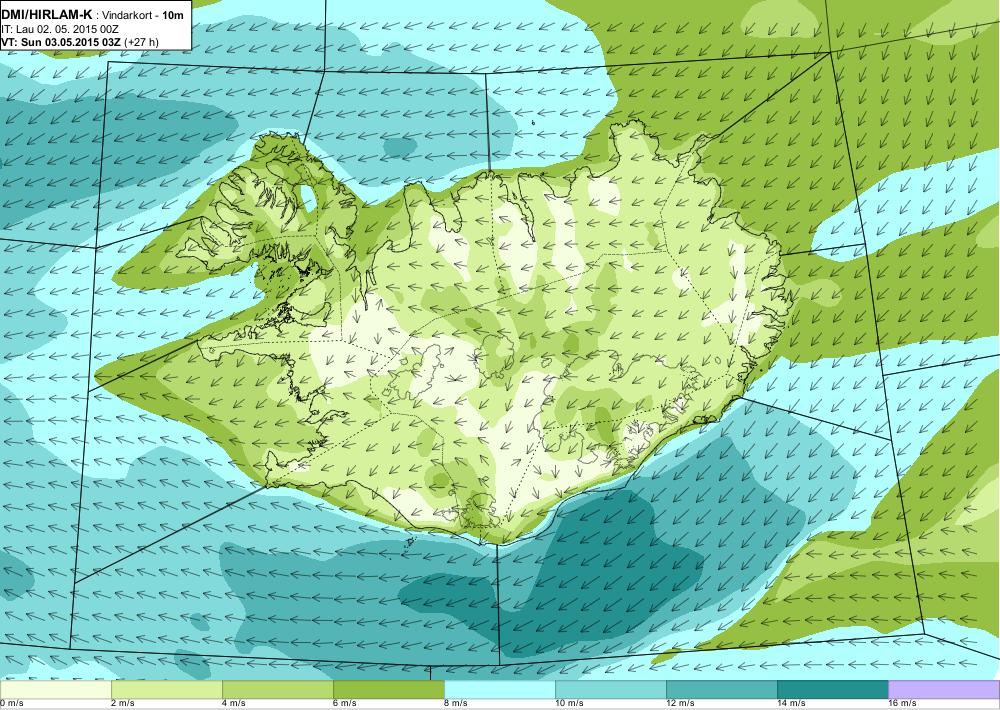Click the 'VT: Sun 03.05.2015 03Z' line
This screenshot has width=1000, height=710.
pos(61,42)
